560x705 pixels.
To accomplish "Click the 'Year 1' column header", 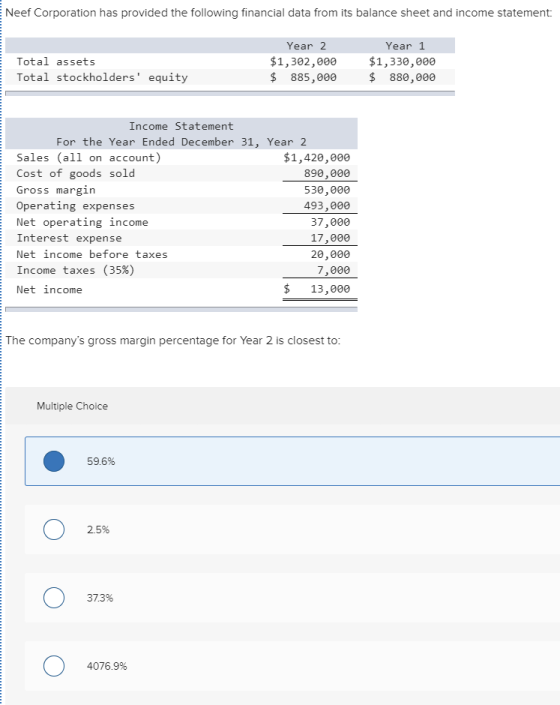I will [405, 46].
